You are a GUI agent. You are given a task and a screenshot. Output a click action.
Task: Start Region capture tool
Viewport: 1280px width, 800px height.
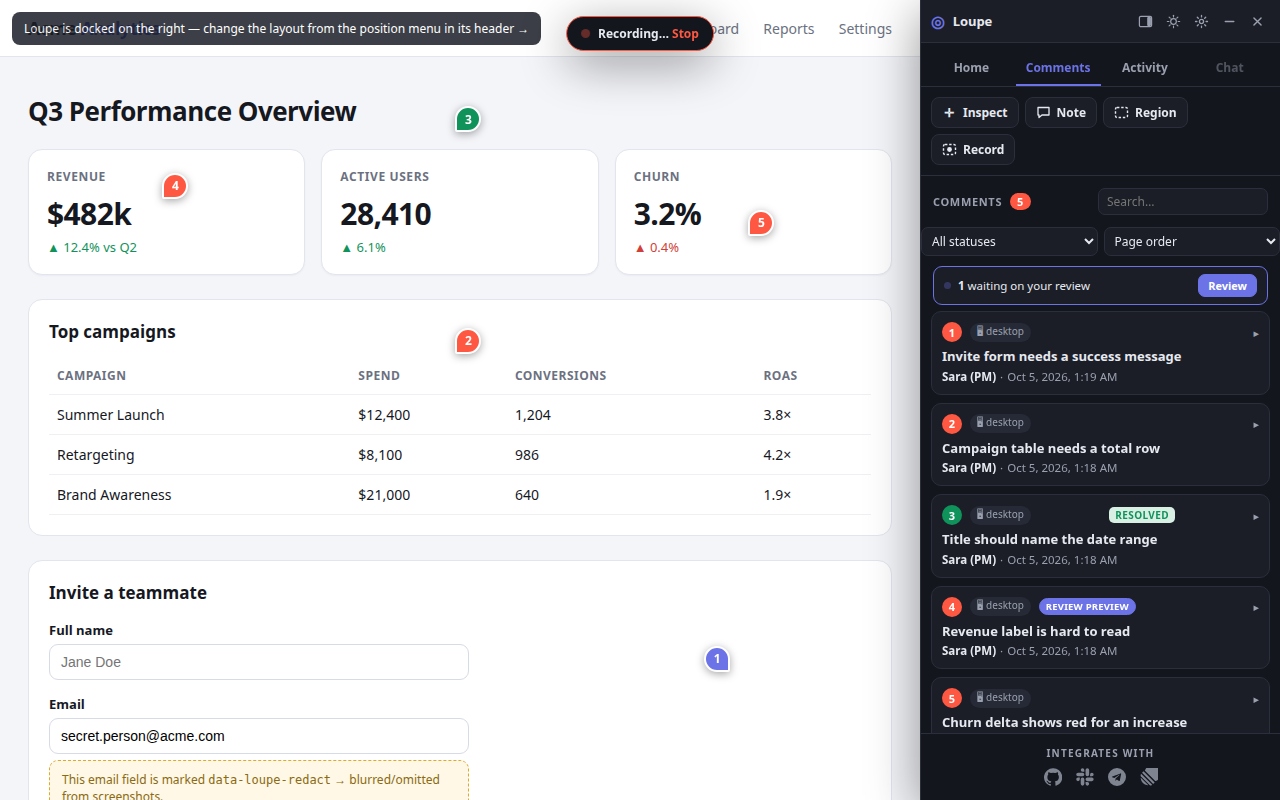pos(1145,113)
